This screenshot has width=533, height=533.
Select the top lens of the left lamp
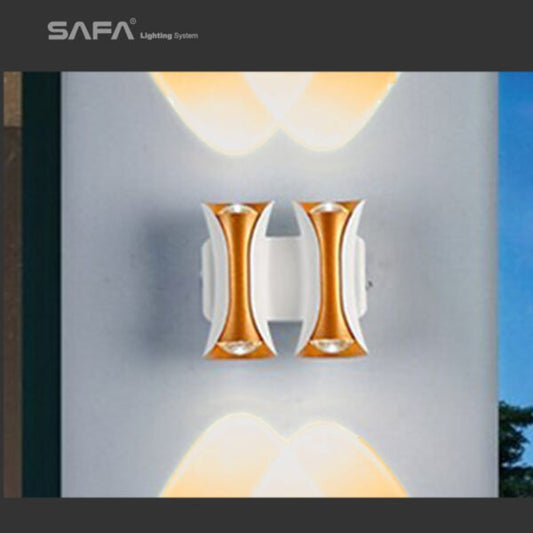point(237,210)
